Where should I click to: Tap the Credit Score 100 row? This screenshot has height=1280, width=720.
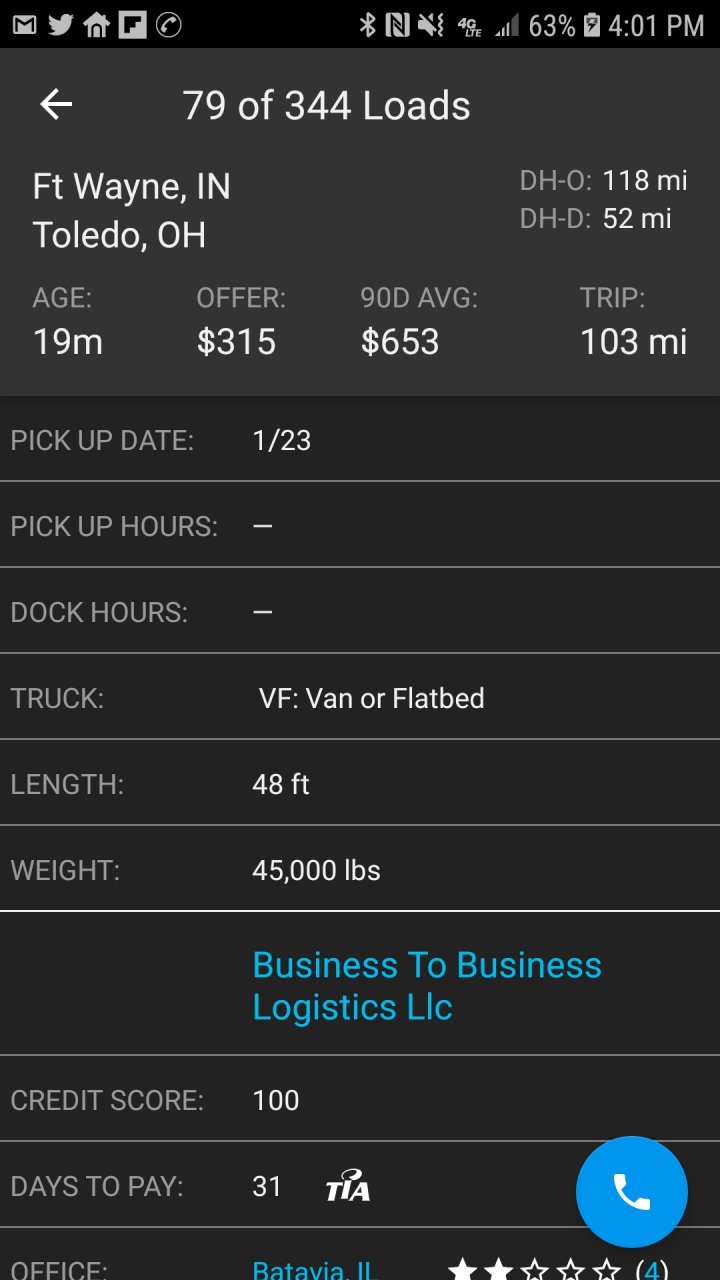pyautogui.click(x=360, y=1099)
